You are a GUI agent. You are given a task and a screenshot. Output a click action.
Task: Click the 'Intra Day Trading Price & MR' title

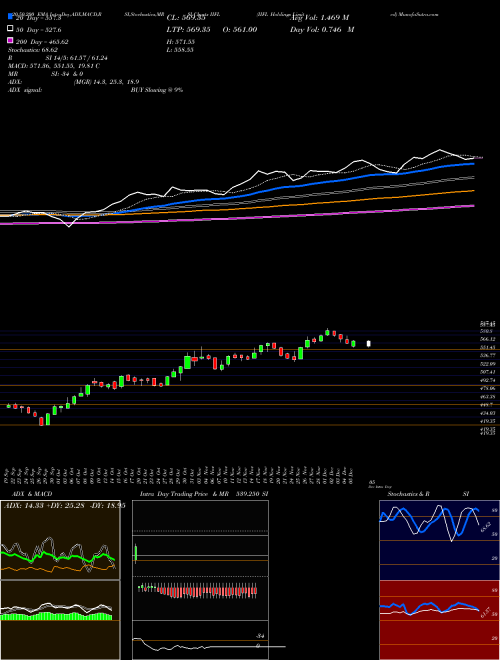click(184, 494)
